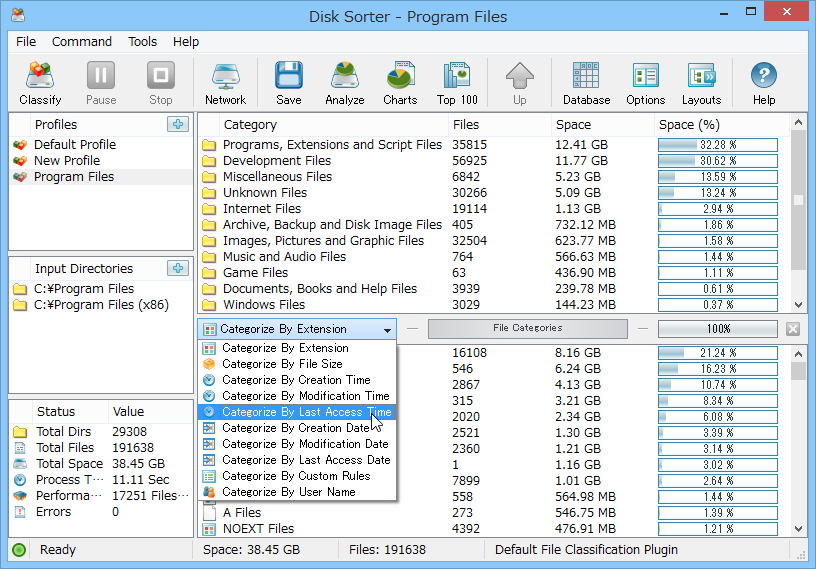Image resolution: width=816 pixels, height=569 pixels.
Task: Choose Categorize By Last Access Date option
Action: (x=297, y=460)
